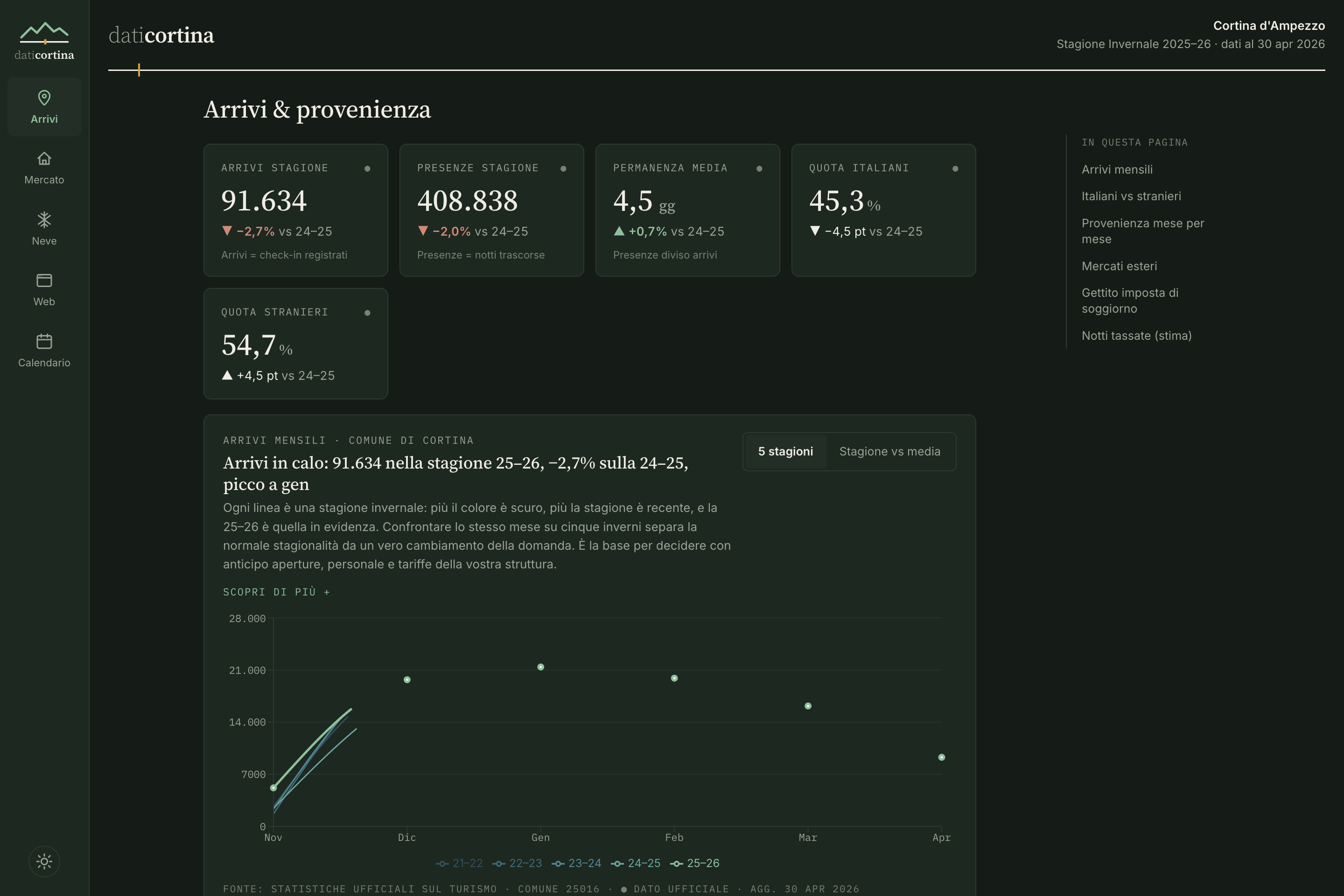Click 'Presenze diviso arrivi' note
The width and height of the screenshot is (1344, 896).
click(x=665, y=255)
